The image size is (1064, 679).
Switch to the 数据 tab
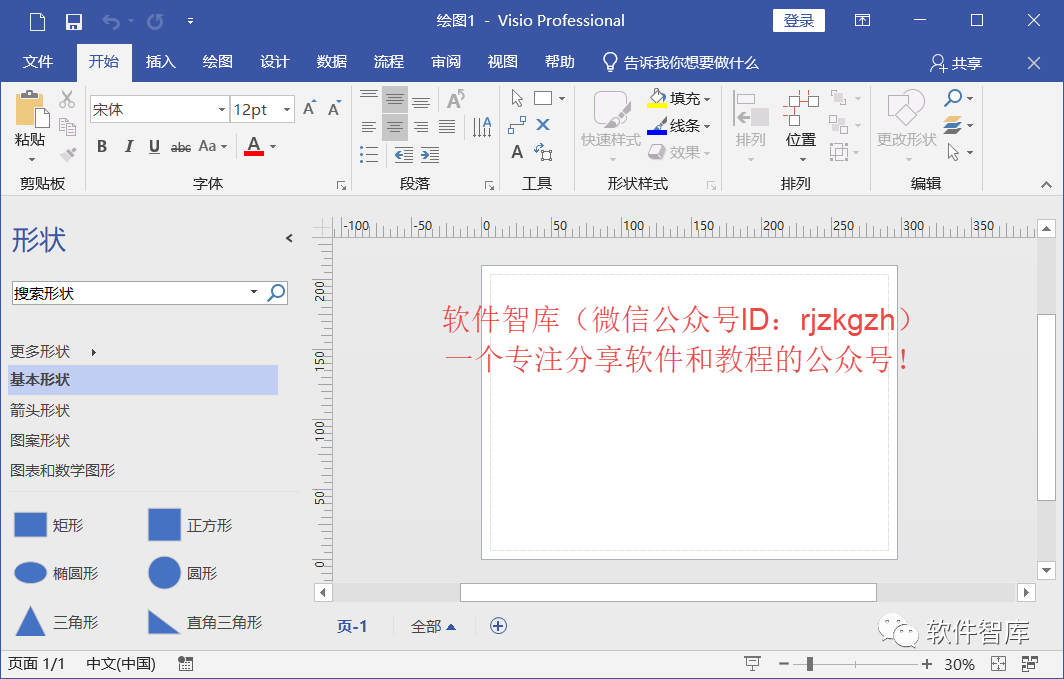pyautogui.click(x=332, y=62)
